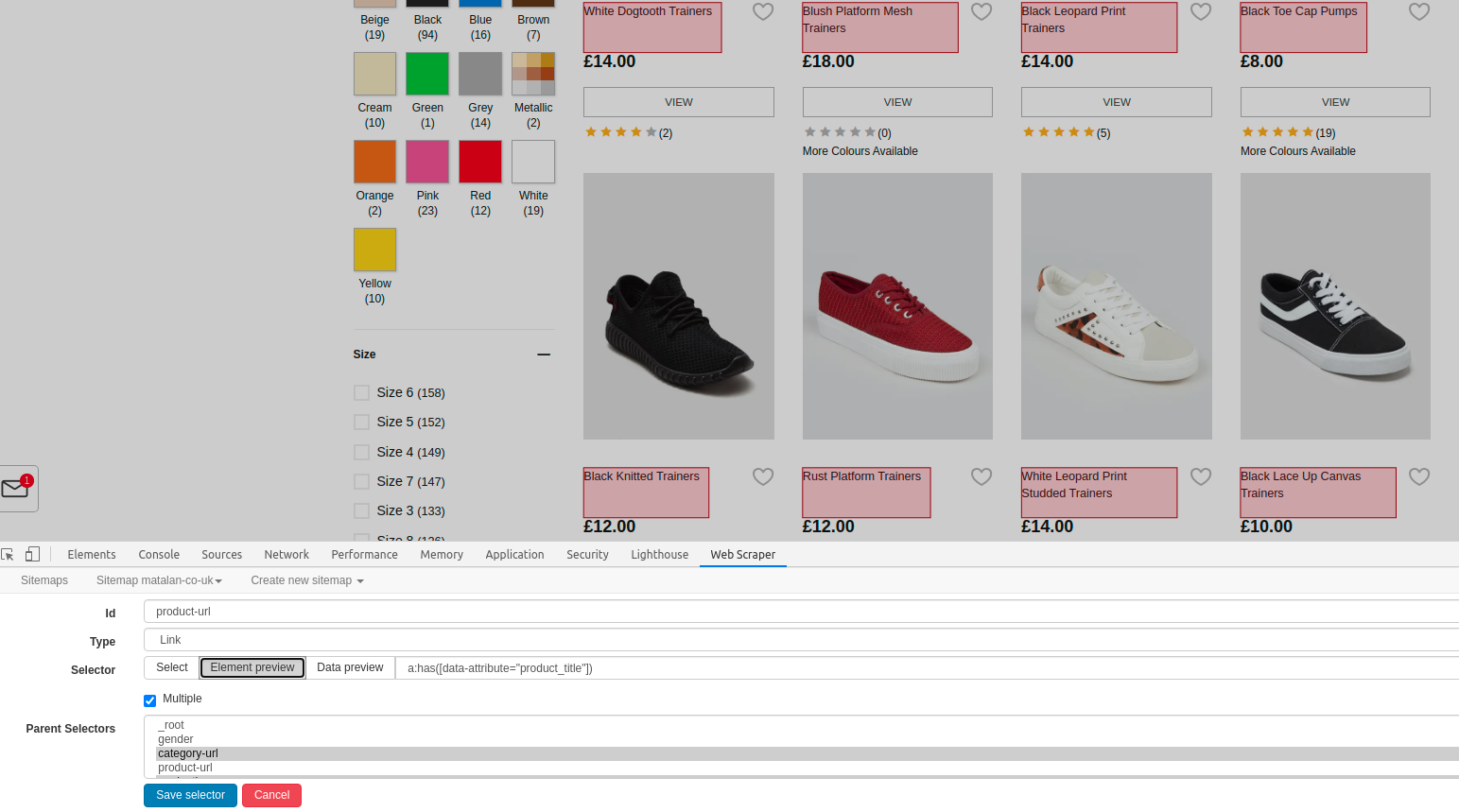This screenshot has height=812, width=1459.
Task: Switch to the Network tab
Action: coord(287,554)
